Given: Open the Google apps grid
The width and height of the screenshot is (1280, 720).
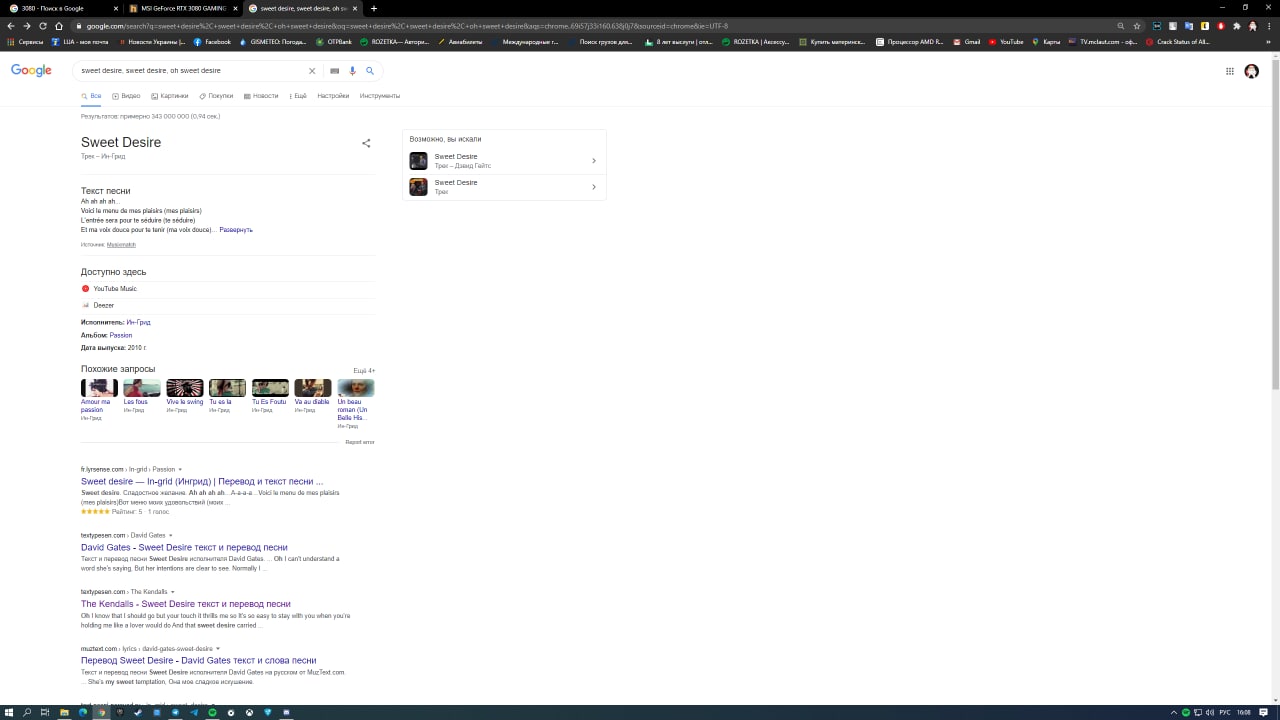Looking at the screenshot, I should tap(1230, 71).
